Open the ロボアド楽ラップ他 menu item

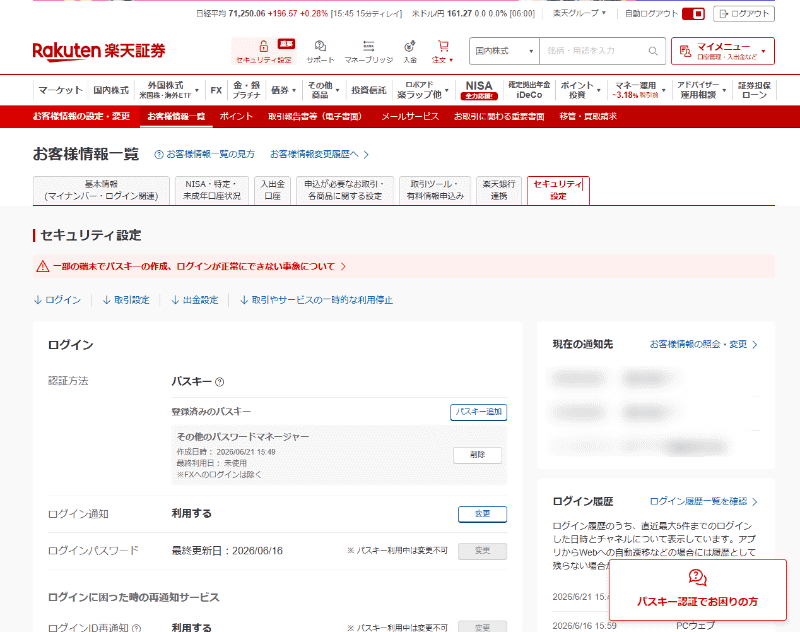tap(422, 90)
